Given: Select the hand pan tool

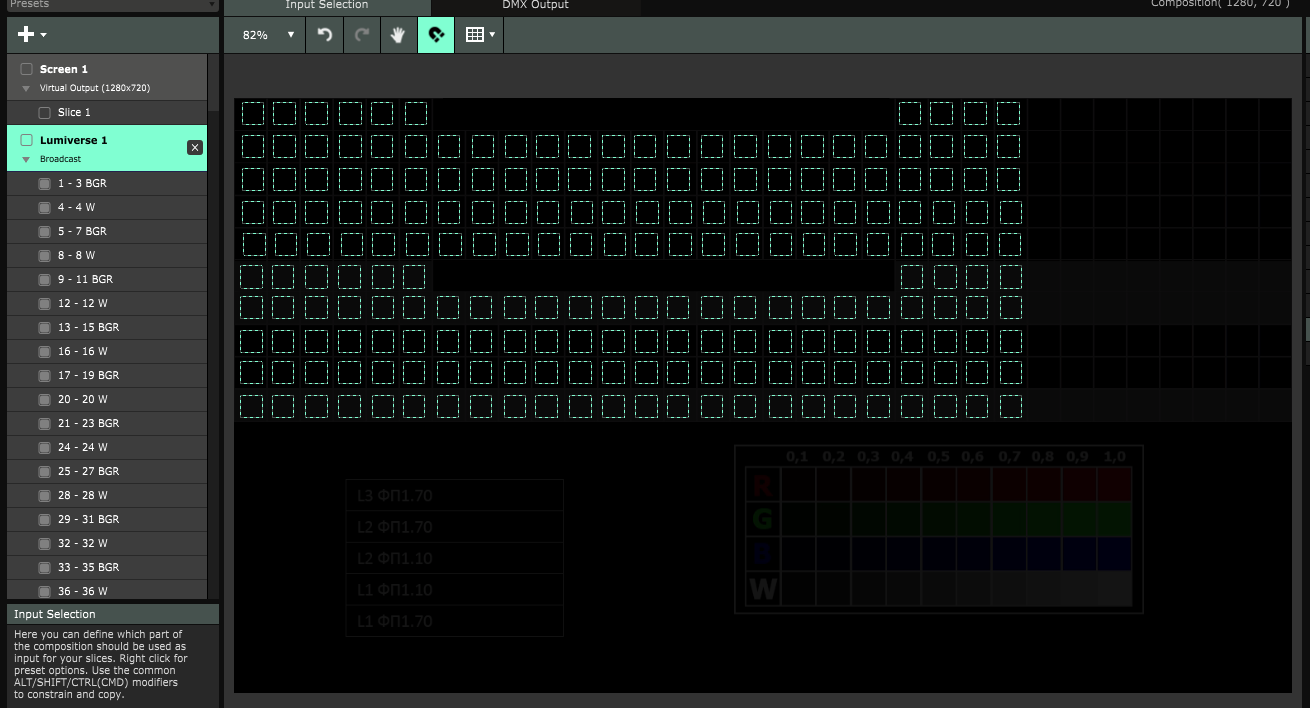Looking at the screenshot, I should (398, 35).
